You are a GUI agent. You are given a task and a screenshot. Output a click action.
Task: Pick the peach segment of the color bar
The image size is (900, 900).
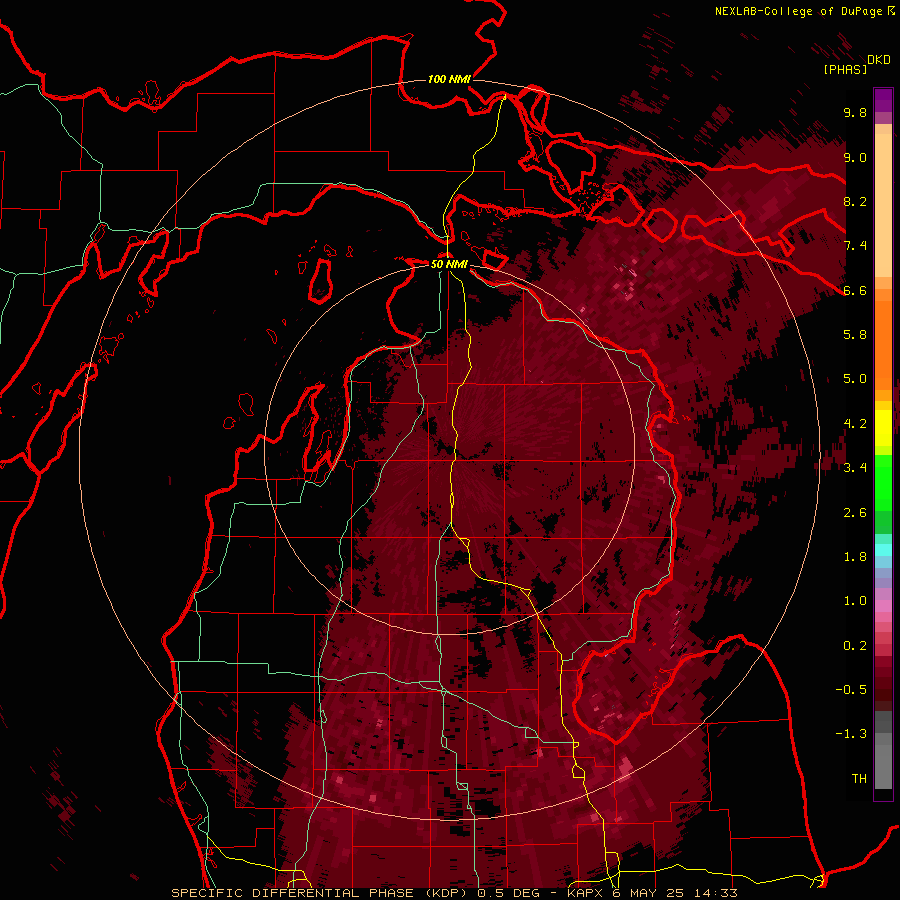[883, 207]
